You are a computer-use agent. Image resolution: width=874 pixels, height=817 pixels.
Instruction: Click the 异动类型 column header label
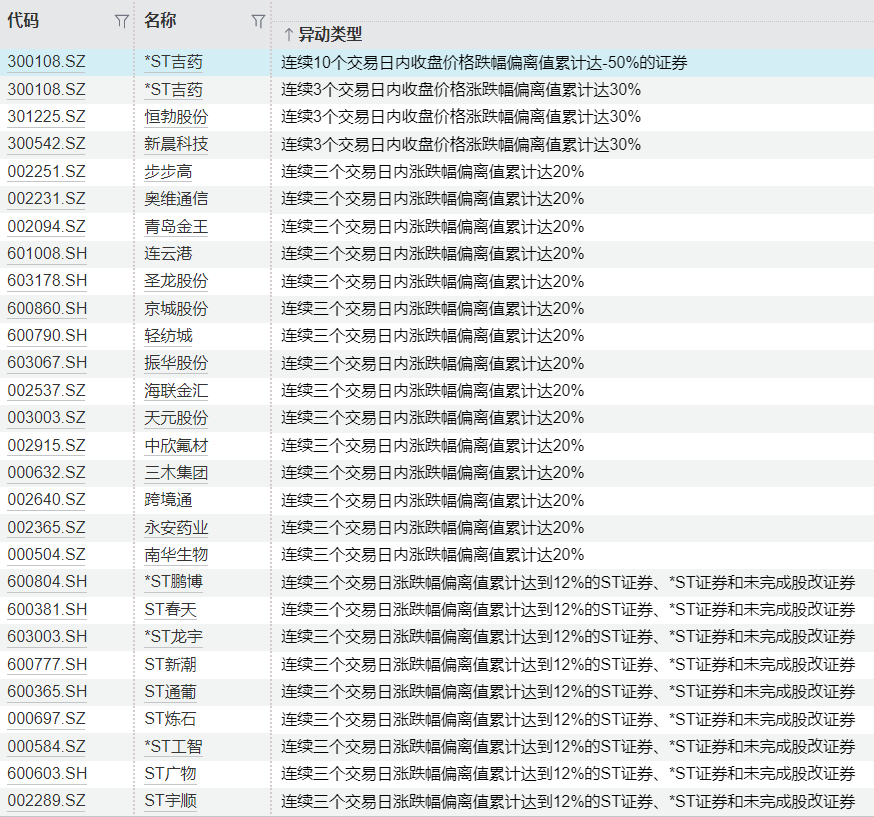330,35
